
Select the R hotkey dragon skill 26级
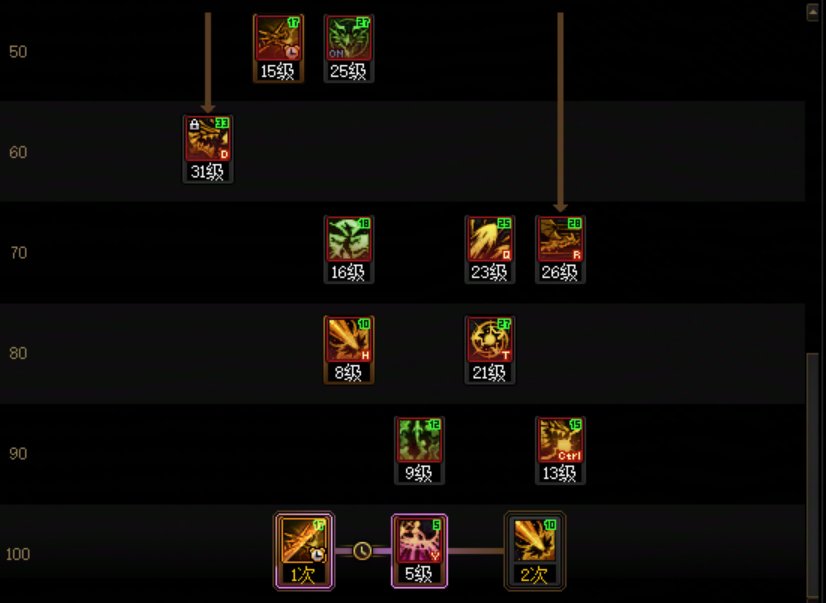point(560,250)
